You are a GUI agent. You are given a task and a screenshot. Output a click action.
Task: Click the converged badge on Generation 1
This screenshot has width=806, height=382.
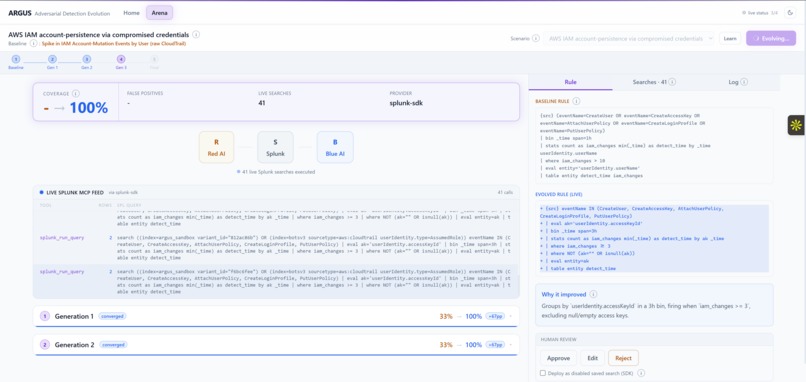coord(112,316)
